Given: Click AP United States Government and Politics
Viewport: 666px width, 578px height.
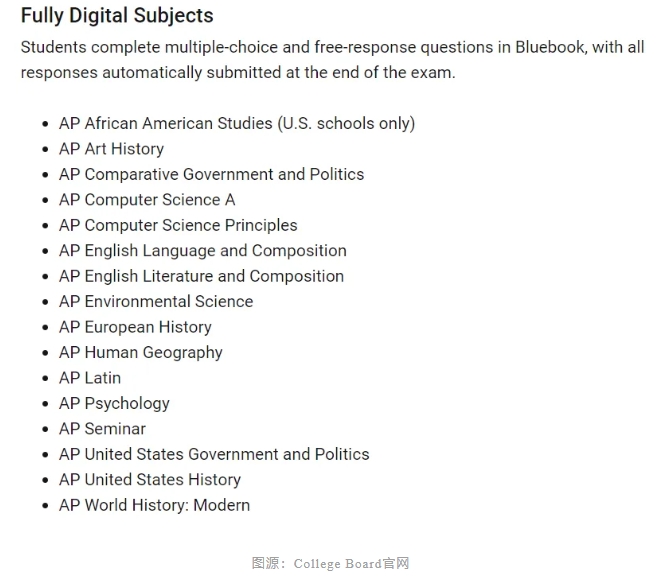Looking at the screenshot, I should (214, 454).
